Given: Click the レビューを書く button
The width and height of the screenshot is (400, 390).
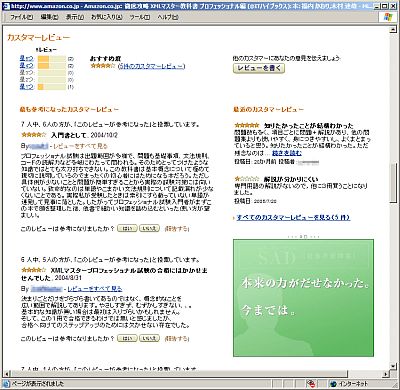Looking at the screenshot, I should coord(259,68).
